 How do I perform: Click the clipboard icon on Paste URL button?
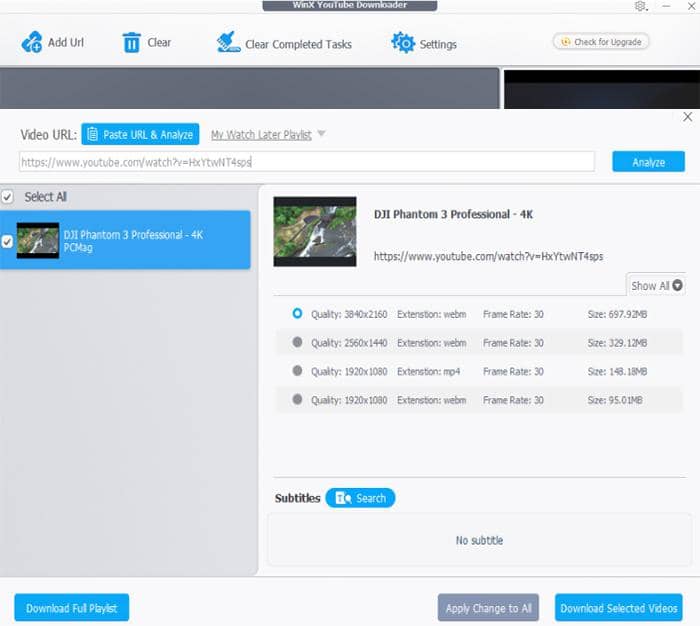click(92, 134)
